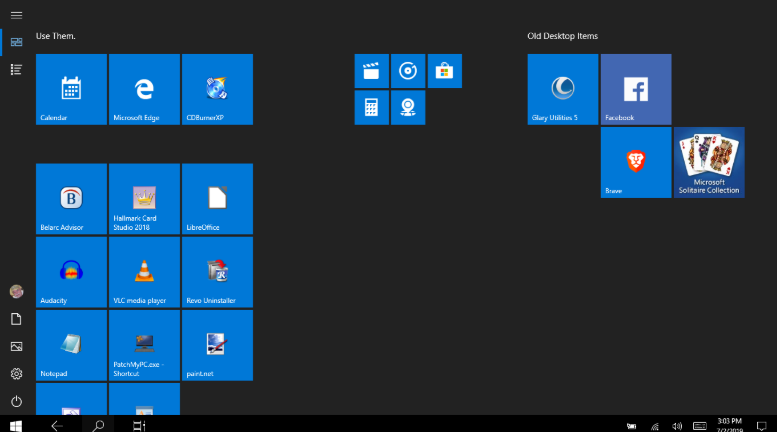Open Task View on taskbar
The height and width of the screenshot is (432, 777).
pyautogui.click(x=139, y=426)
